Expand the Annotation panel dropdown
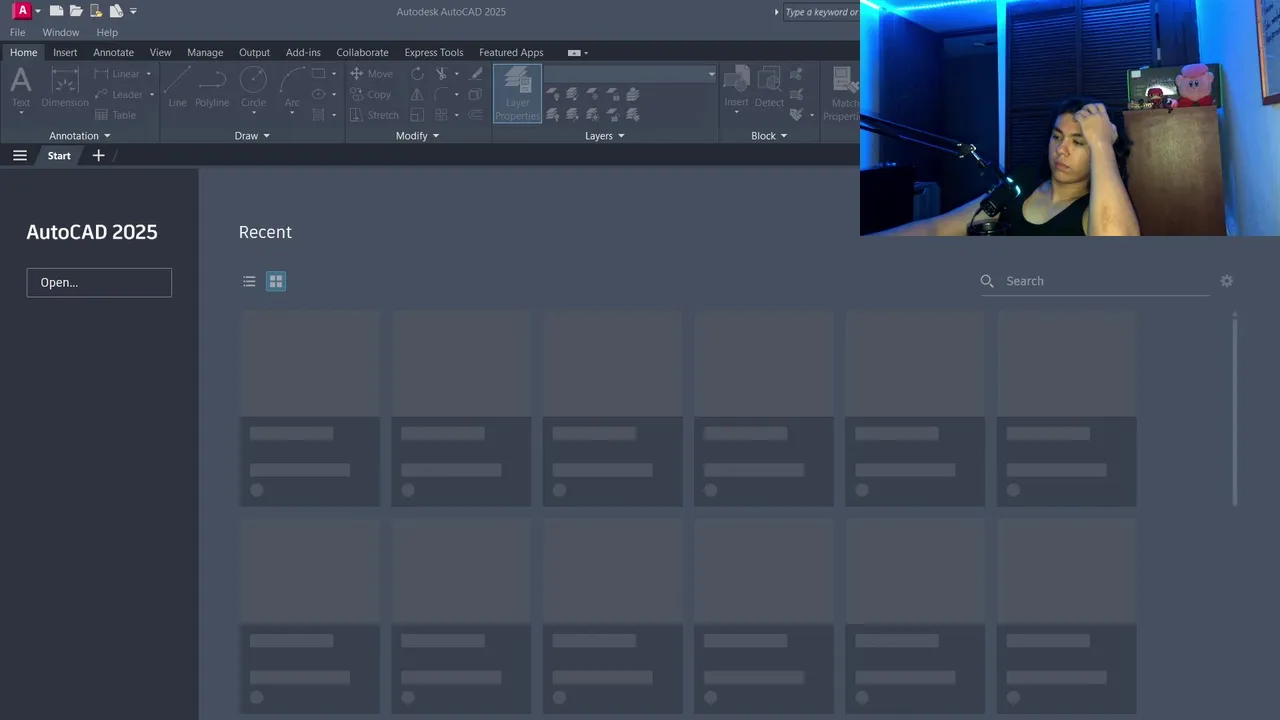 [80, 136]
